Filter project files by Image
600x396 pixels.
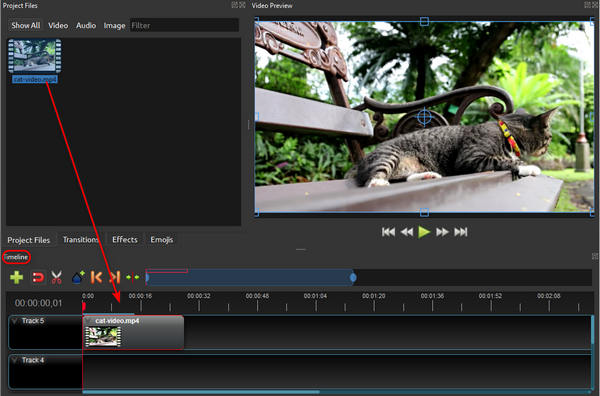click(114, 26)
